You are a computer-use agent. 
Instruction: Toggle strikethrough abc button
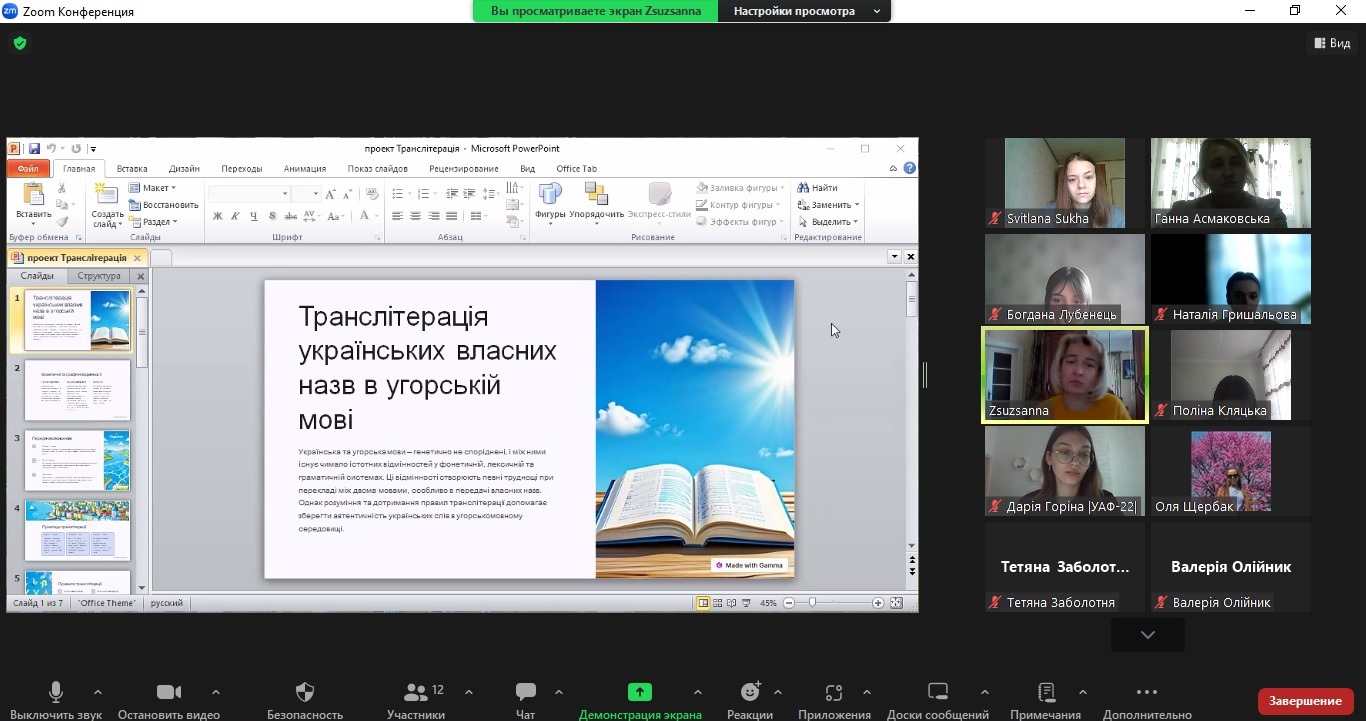click(x=292, y=216)
